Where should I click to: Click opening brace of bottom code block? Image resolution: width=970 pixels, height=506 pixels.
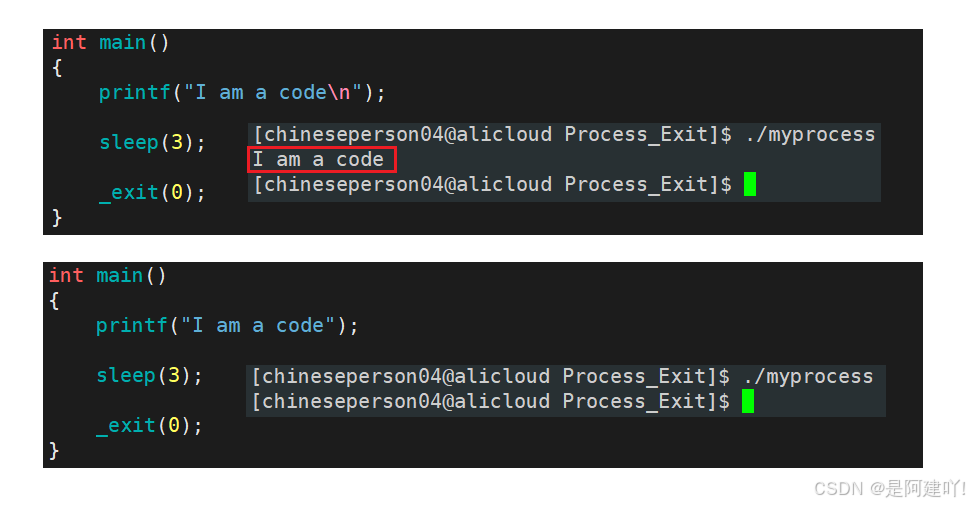pyautogui.click(x=54, y=301)
